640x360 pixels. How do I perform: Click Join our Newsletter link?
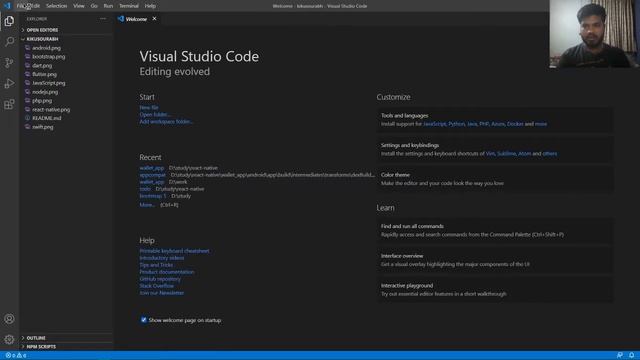click(162, 293)
